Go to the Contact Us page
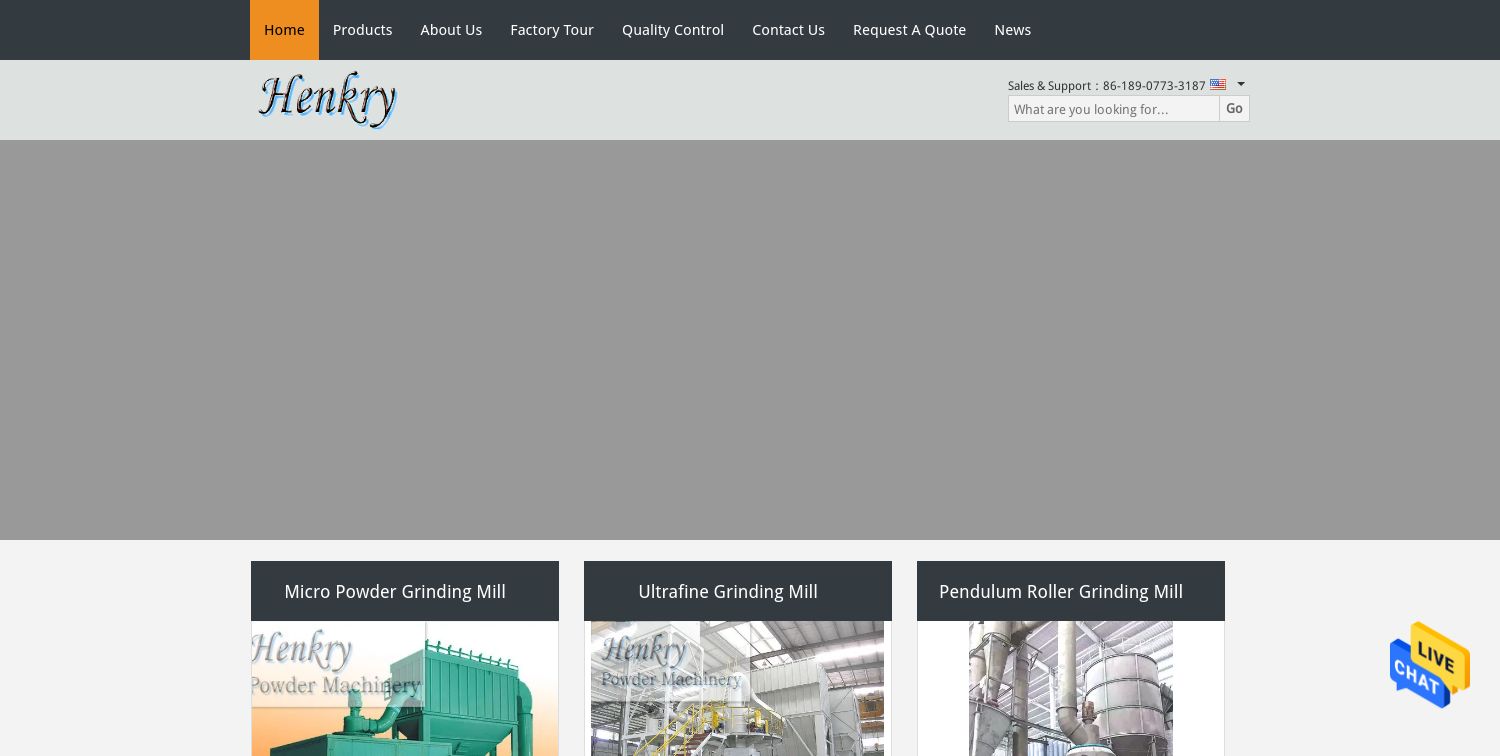 [x=788, y=29]
